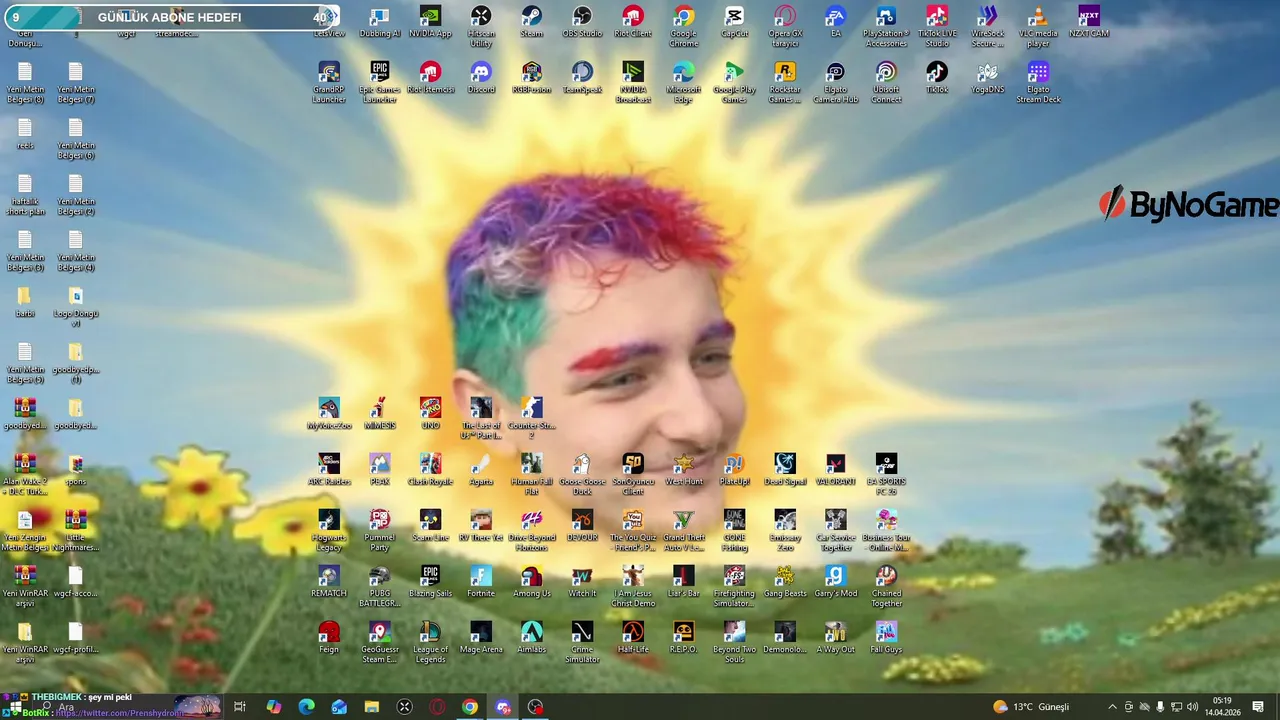
Task: Open the Discord desktop shortcut
Action: coord(481,78)
